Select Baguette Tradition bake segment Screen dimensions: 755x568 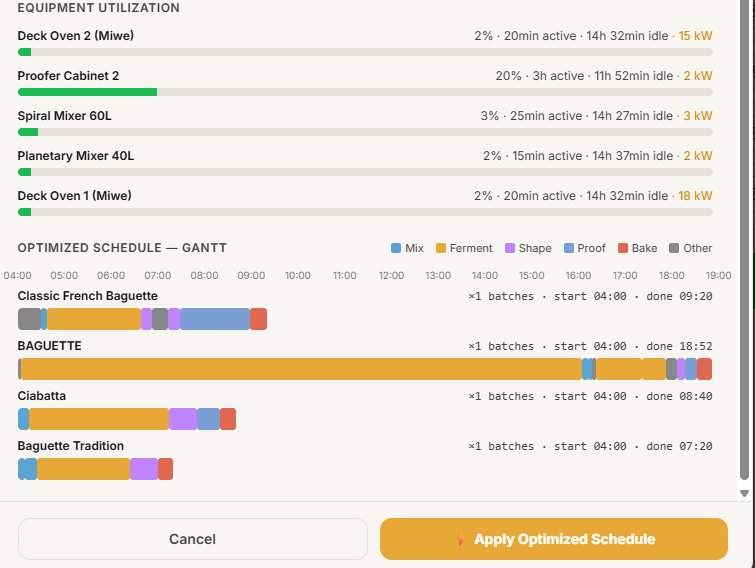click(166, 469)
